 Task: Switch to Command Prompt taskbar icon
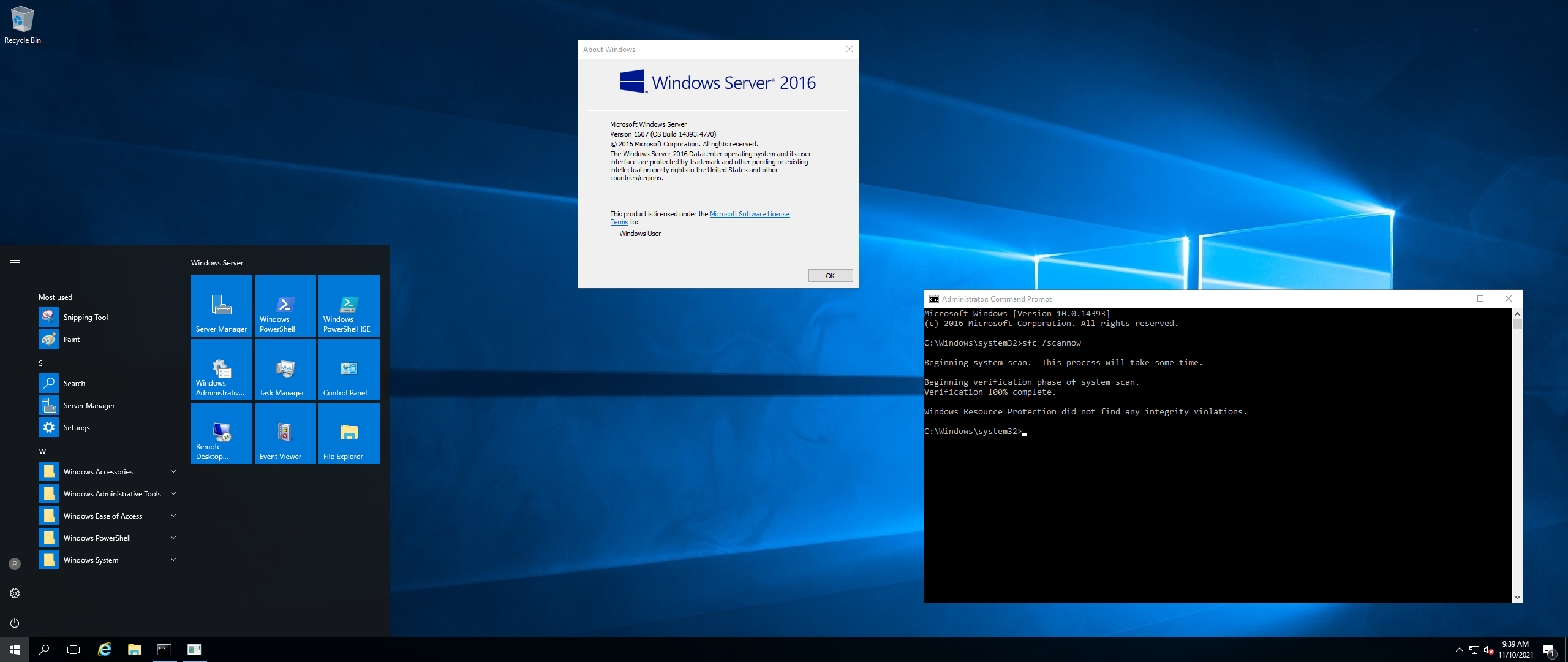[164, 650]
